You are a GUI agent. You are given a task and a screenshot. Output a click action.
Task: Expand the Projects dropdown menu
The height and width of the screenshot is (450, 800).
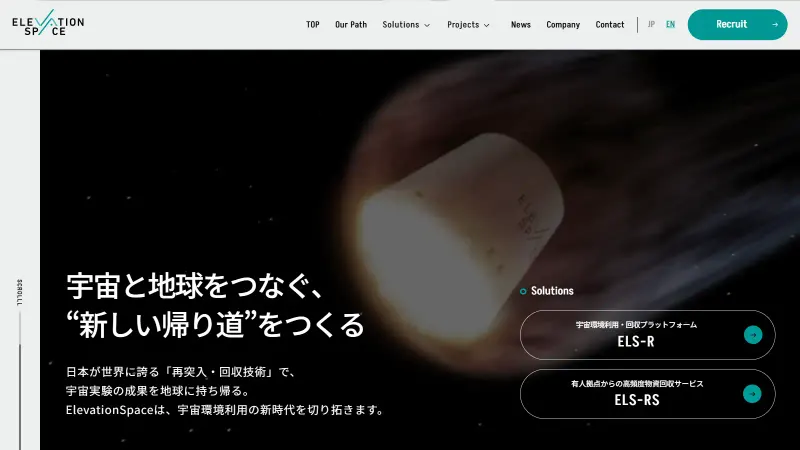[468, 24]
